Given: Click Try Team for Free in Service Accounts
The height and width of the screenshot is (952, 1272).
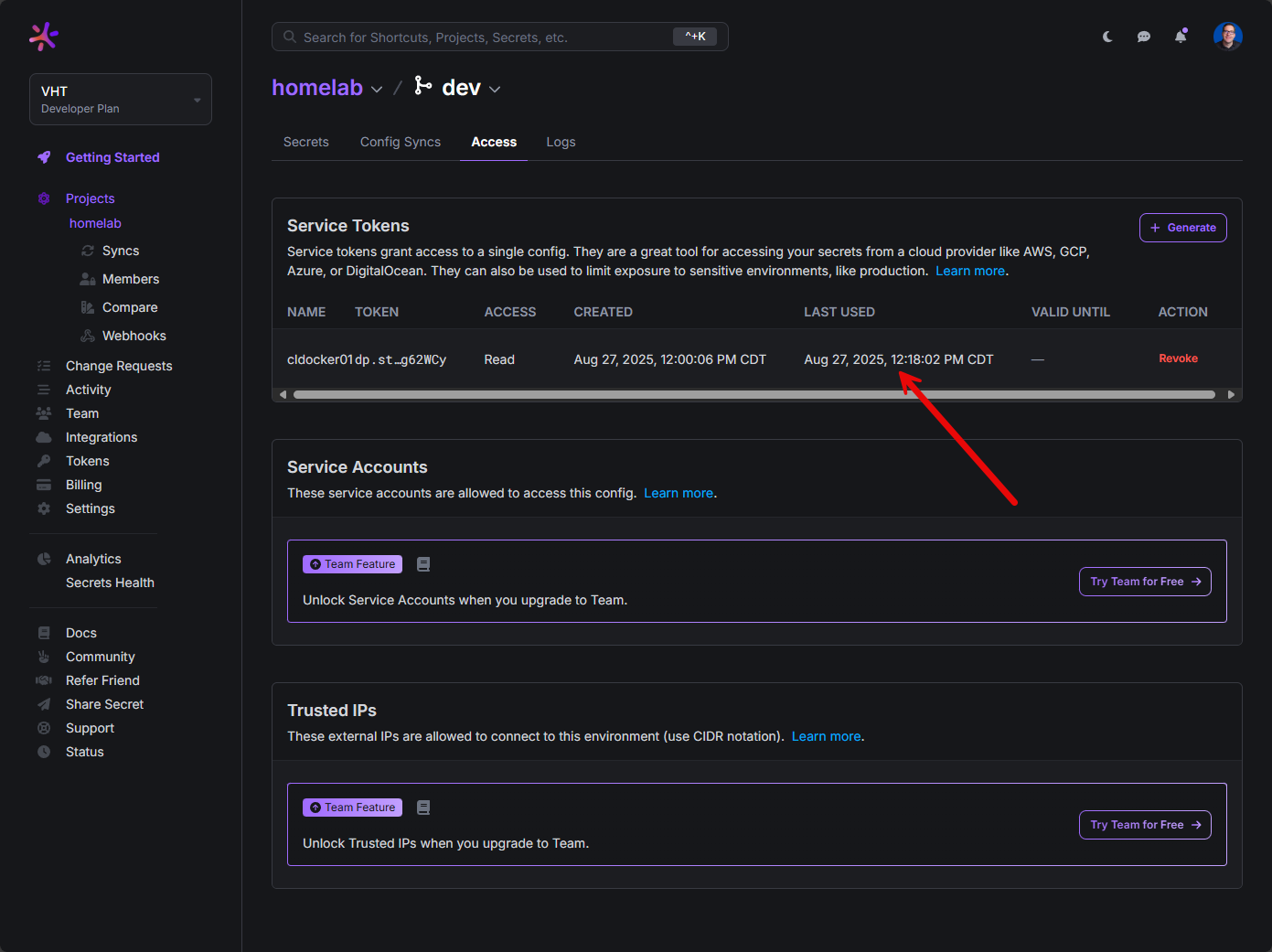Looking at the screenshot, I should tap(1145, 582).
